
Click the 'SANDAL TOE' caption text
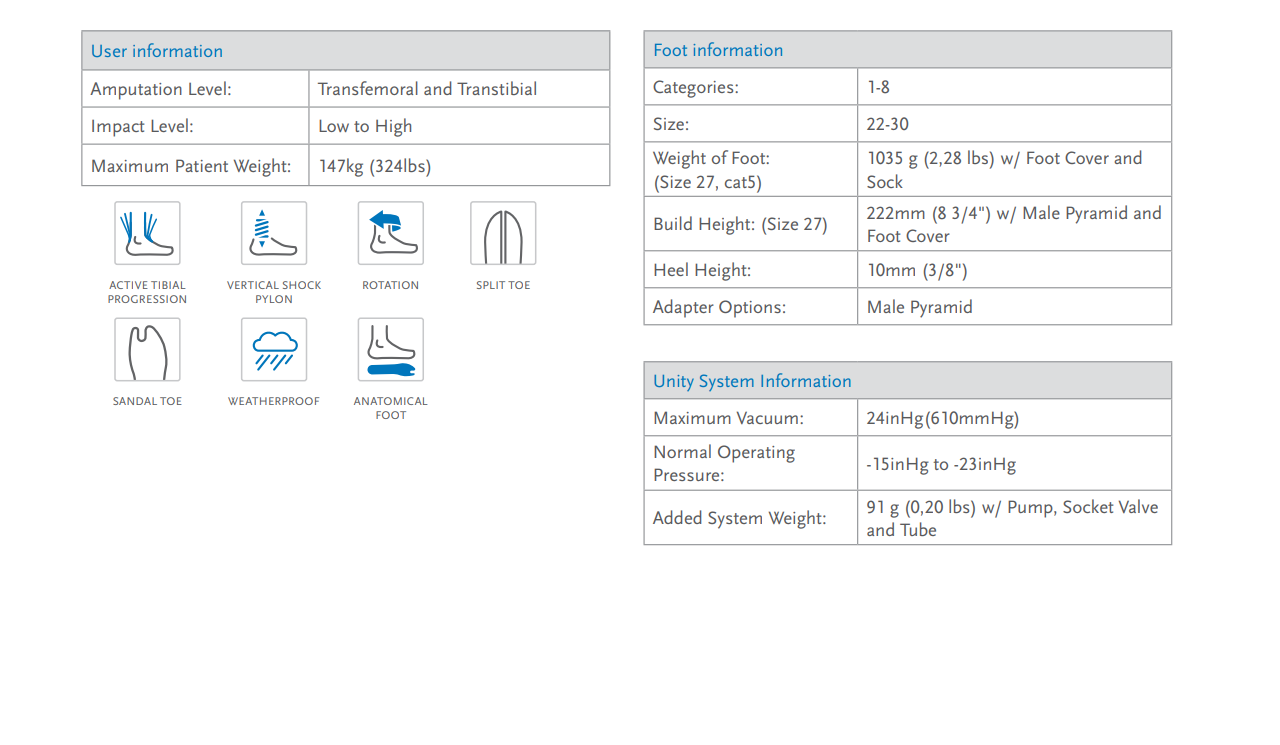click(147, 401)
